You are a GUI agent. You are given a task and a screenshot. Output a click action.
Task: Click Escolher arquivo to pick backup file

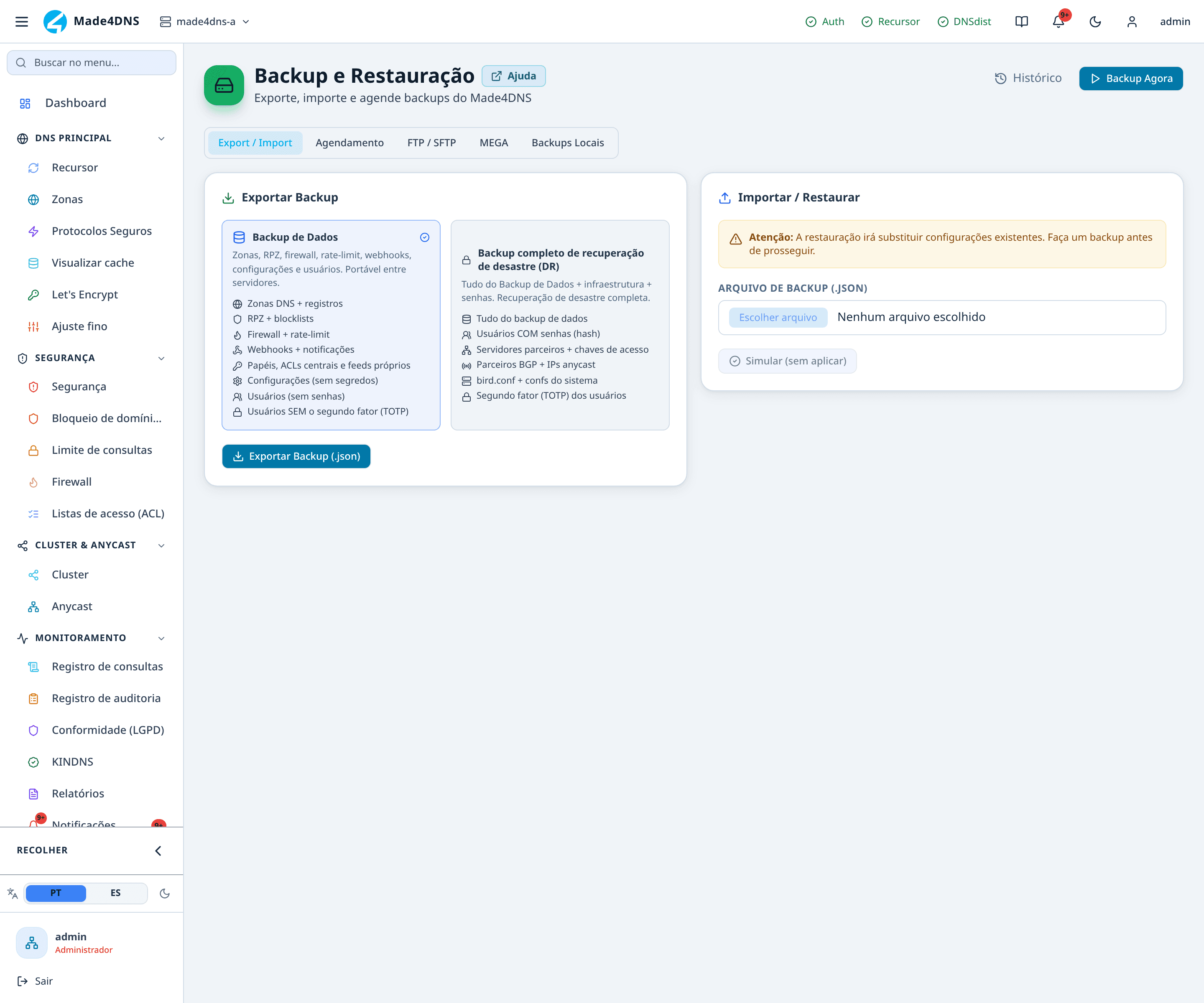(778, 318)
